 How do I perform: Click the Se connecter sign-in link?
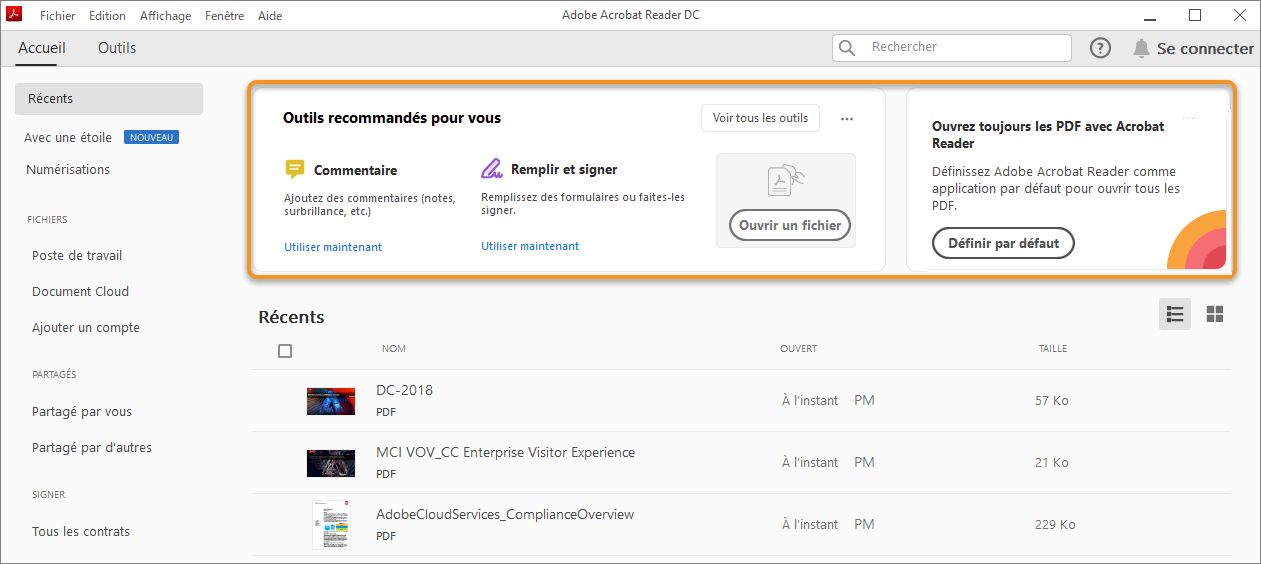pos(1205,48)
